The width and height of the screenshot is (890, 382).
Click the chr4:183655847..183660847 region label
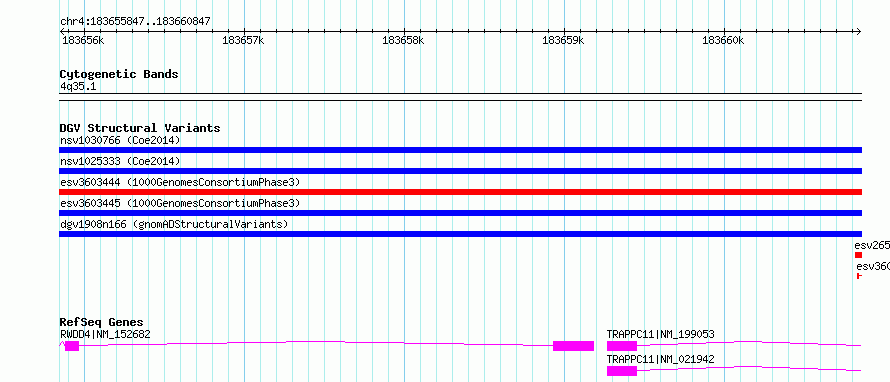(x=136, y=21)
